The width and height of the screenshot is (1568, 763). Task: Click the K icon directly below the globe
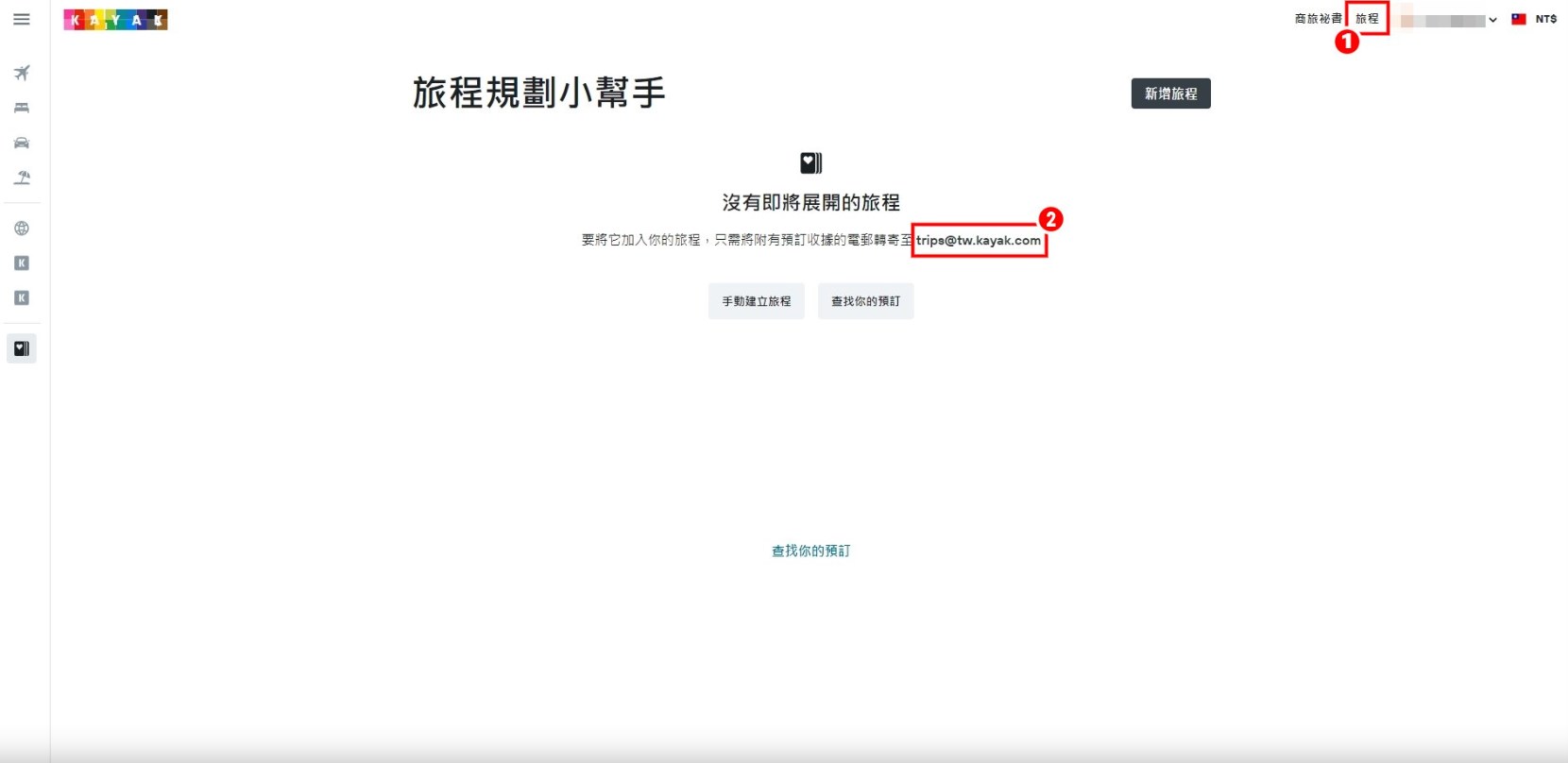pyautogui.click(x=22, y=263)
